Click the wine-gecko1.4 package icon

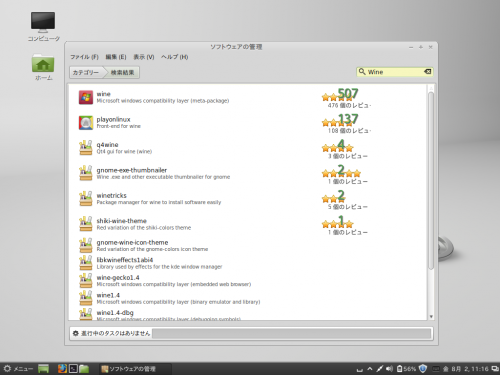pos(86,281)
